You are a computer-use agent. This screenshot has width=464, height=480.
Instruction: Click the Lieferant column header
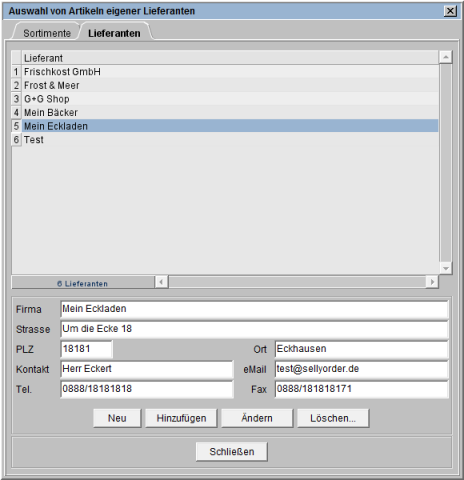[x=230, y=58]
